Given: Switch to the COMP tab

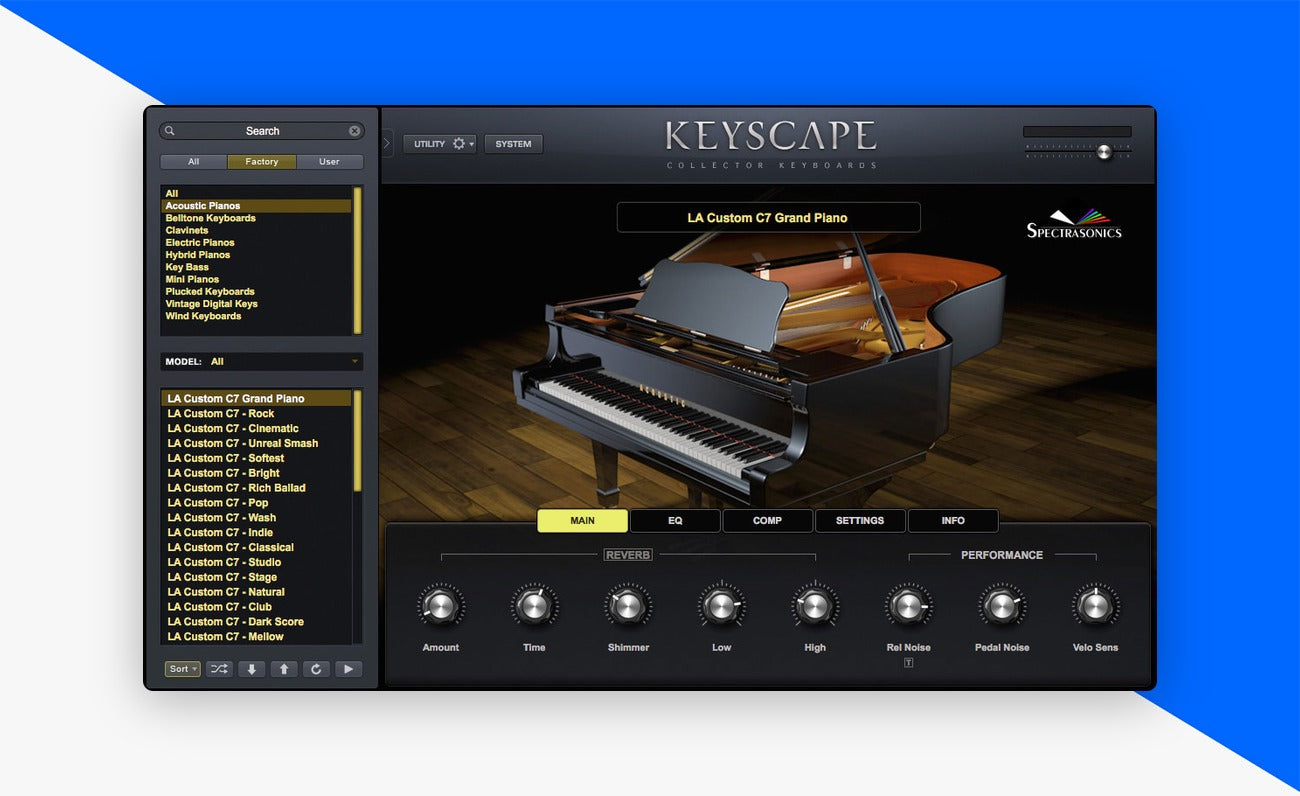Looking at the screenshot, I should [767, 521].
